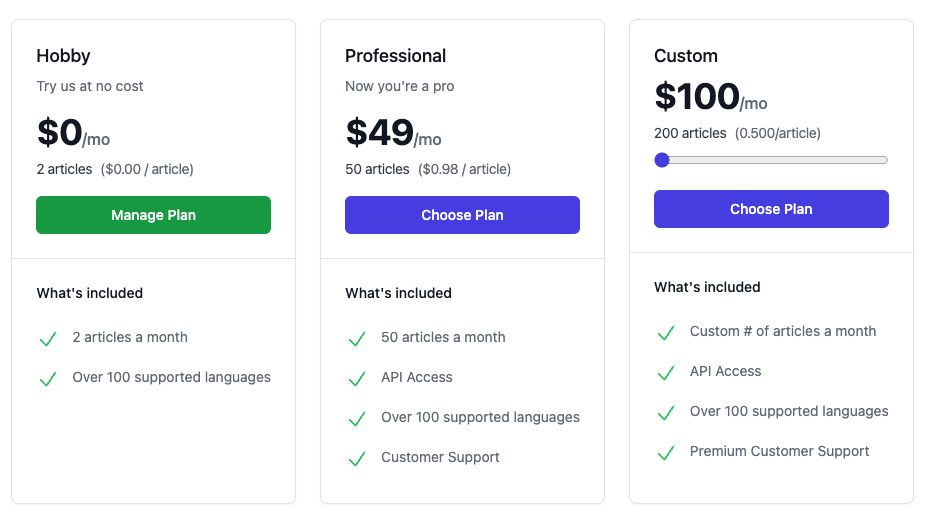Viewport: 935px width, 517px height.
Task: Click checkmark next to Custom # of articles
Action: [665, 333]
